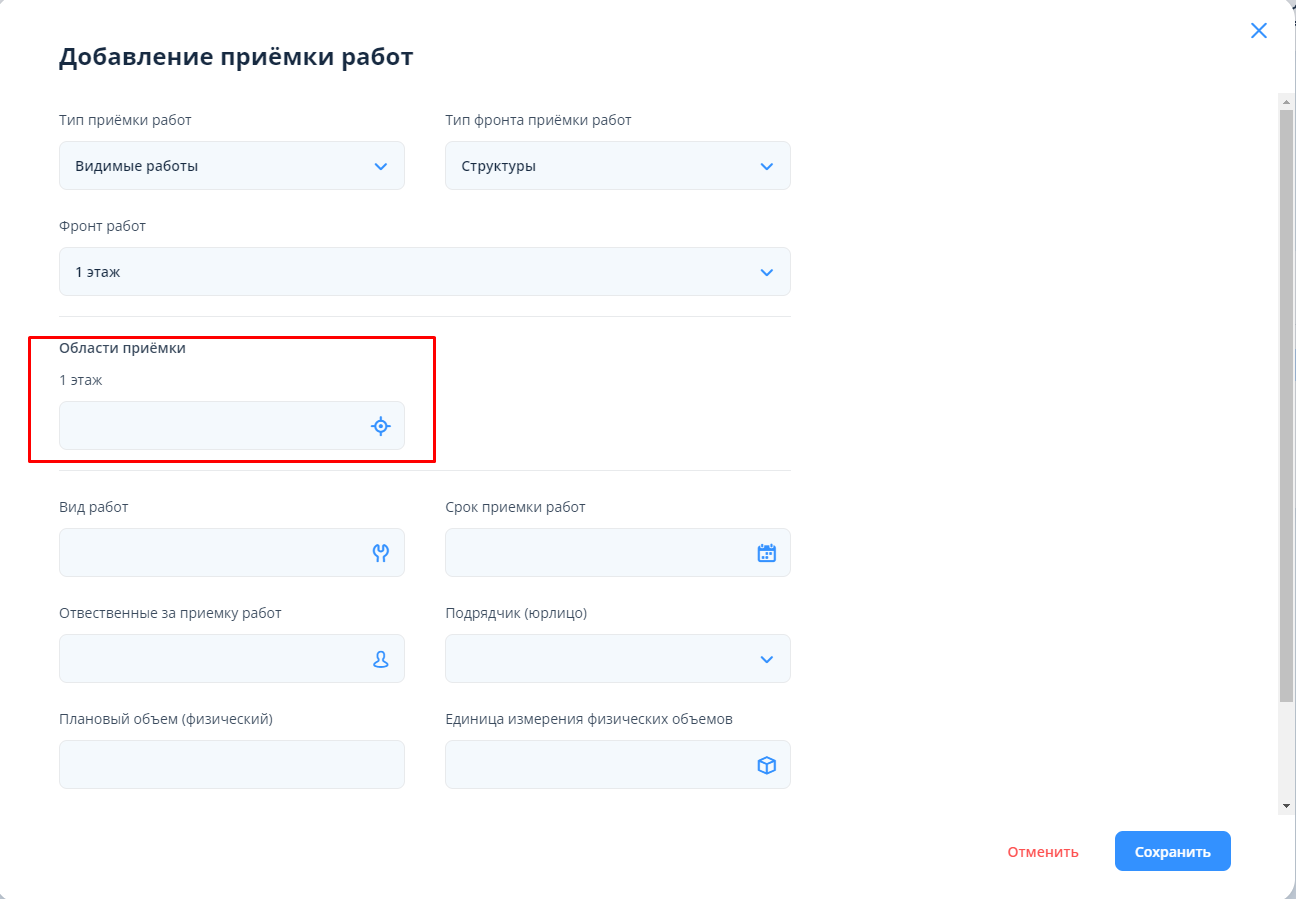Focus the Плановый объем (физический) input
Screen dimensions: 1296x899
231,765
